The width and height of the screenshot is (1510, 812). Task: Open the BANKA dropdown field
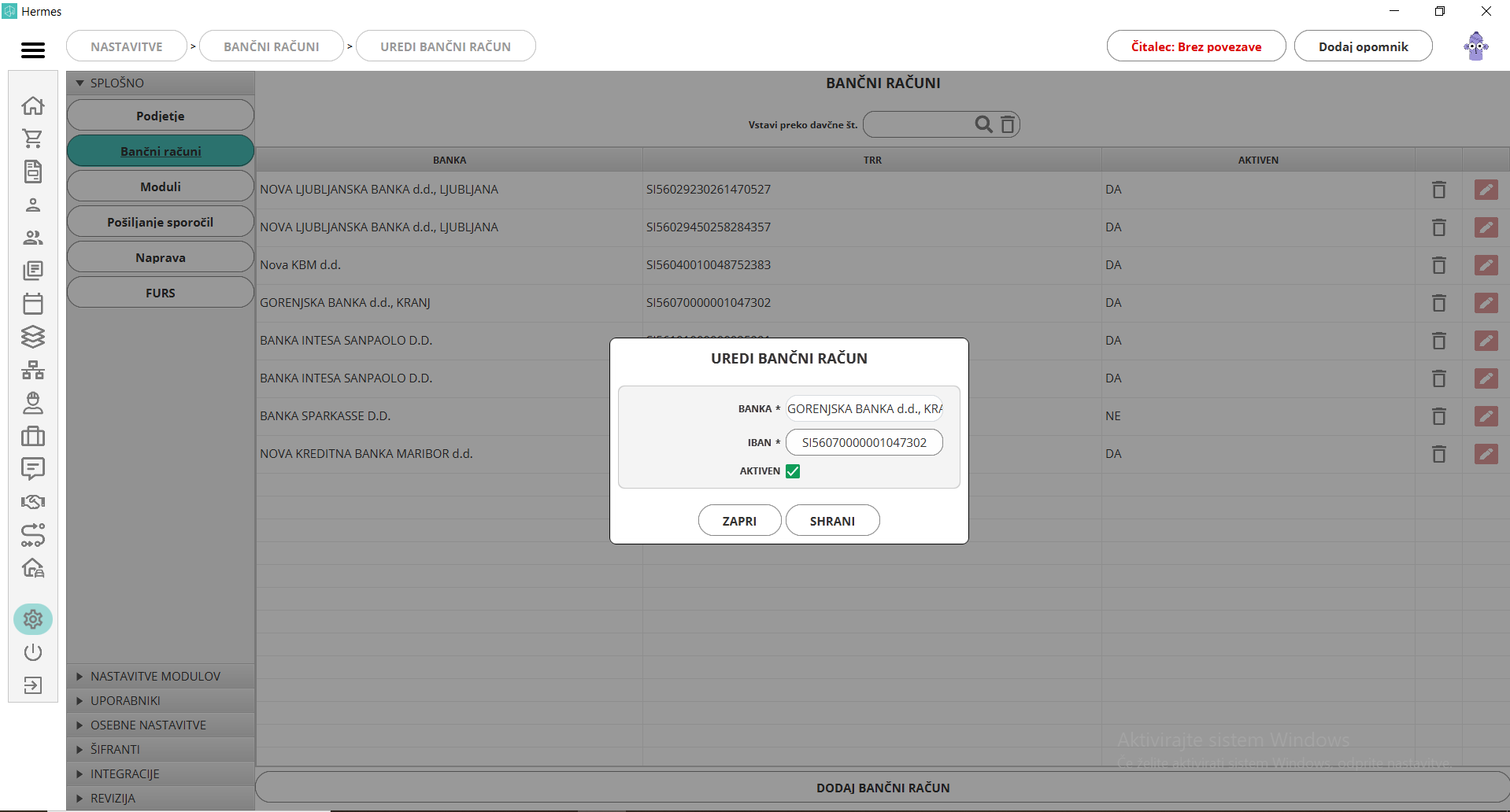(864, 409)
